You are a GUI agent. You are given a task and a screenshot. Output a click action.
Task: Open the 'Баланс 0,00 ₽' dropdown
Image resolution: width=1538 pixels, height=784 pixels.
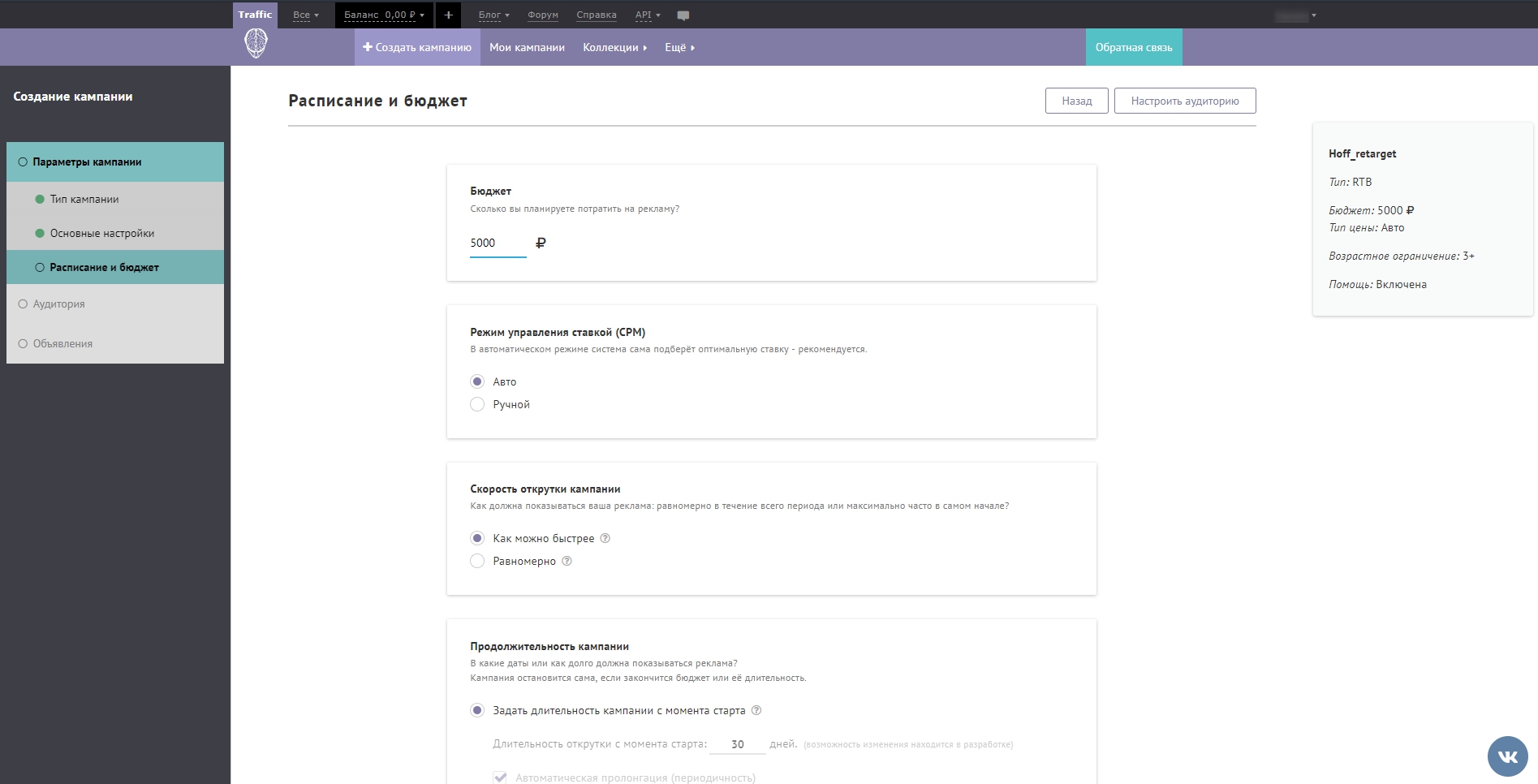384,15
